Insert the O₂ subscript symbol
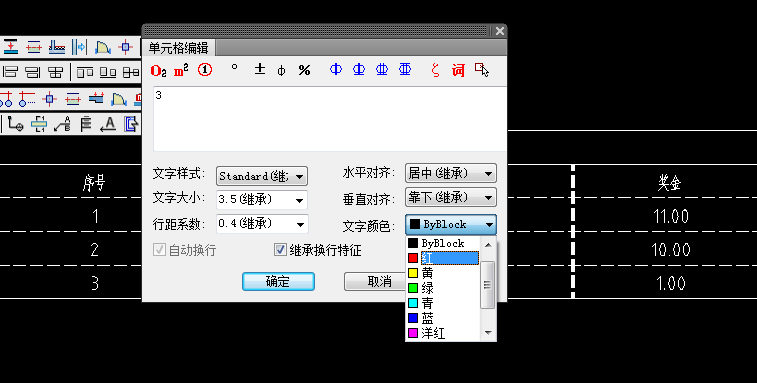757x383 pixels. click(158, 71)
